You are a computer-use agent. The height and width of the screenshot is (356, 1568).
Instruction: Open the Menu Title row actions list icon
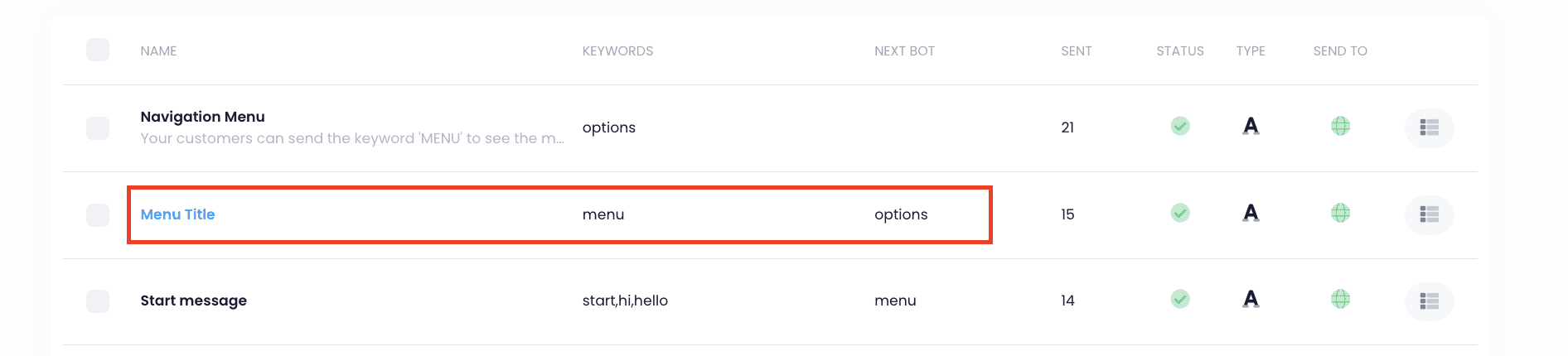pyautogui.click(x=1429, y=214)
